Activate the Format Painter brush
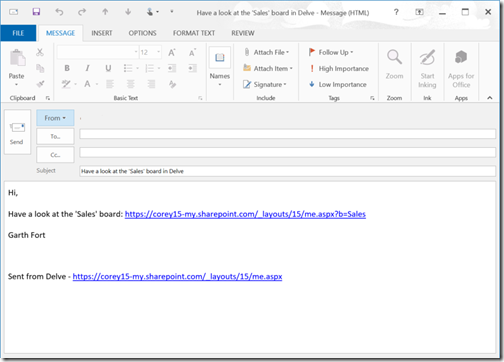Viewport: 504px width, 362px height. [x=40, y=84]
